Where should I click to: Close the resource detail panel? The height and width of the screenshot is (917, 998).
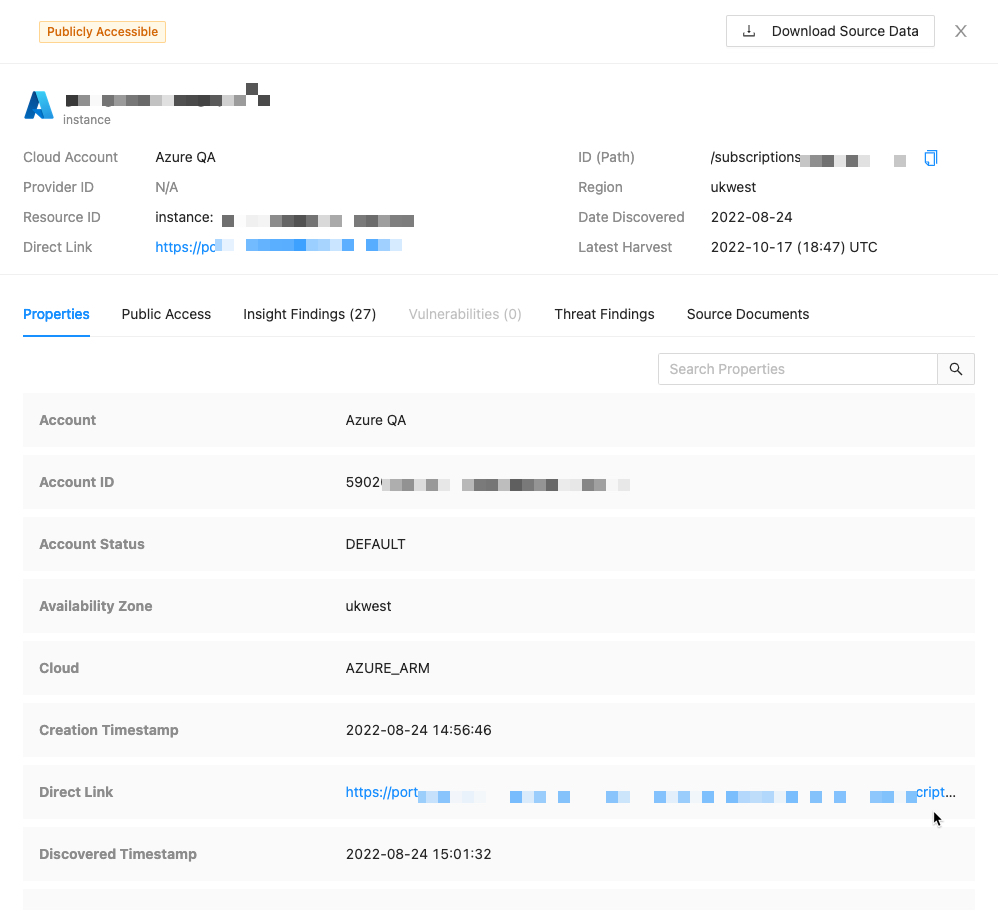(960, 31)
